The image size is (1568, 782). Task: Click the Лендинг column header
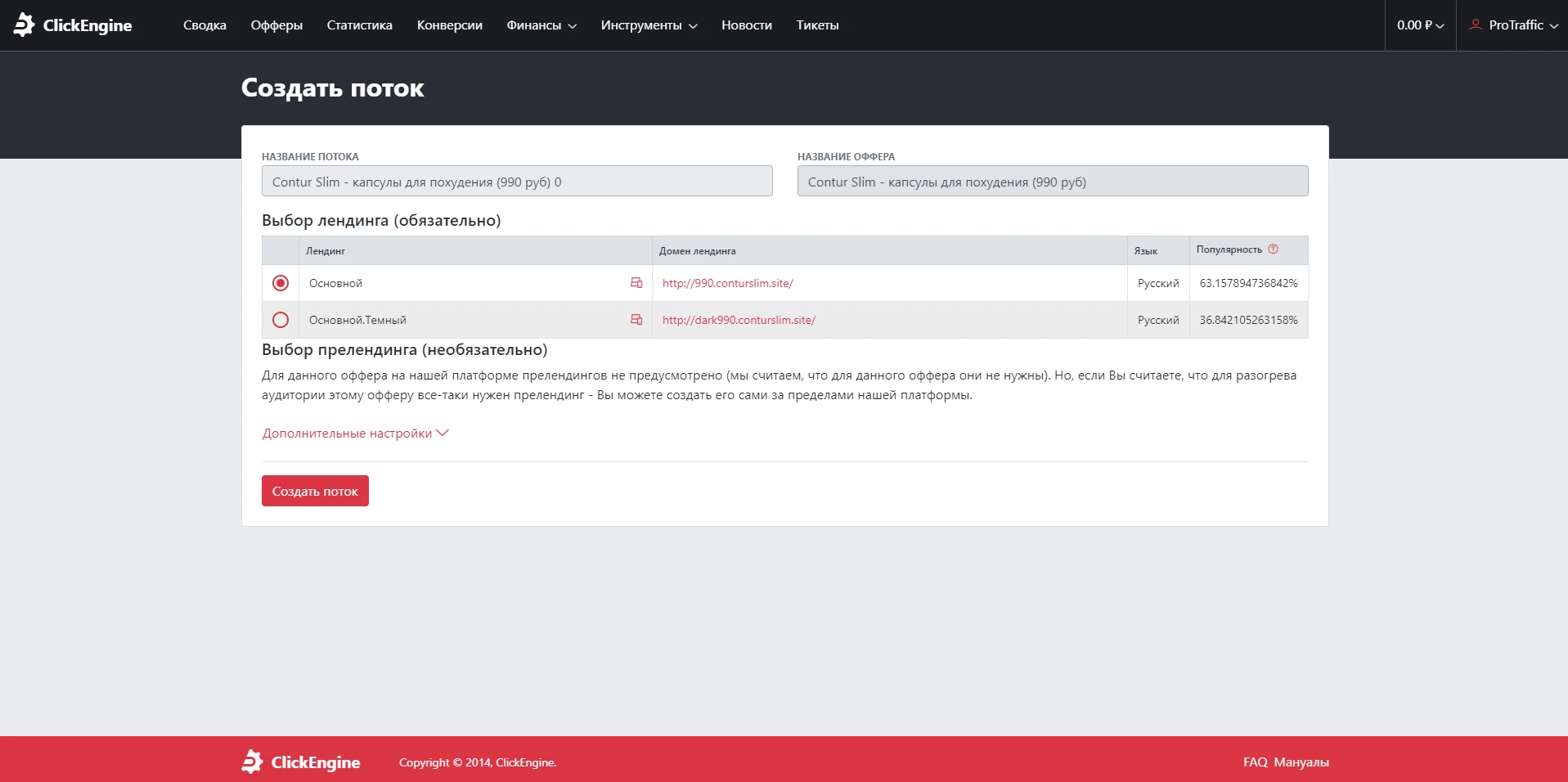click(326, 251)
